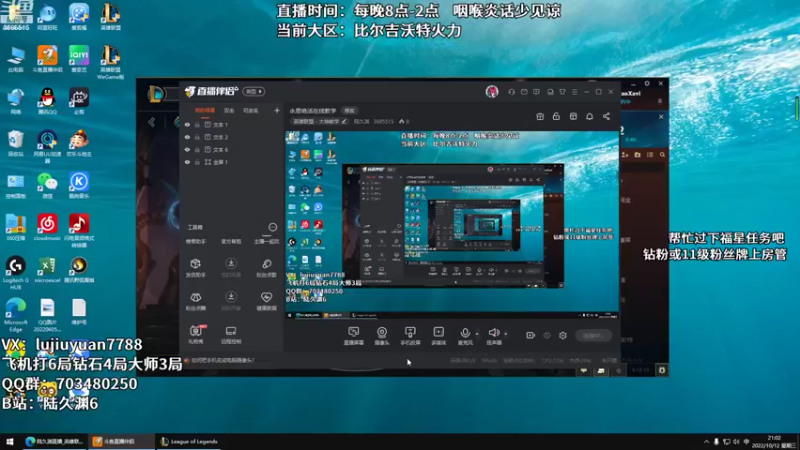Open the download tool in second toolbox row

pos(231,301)
